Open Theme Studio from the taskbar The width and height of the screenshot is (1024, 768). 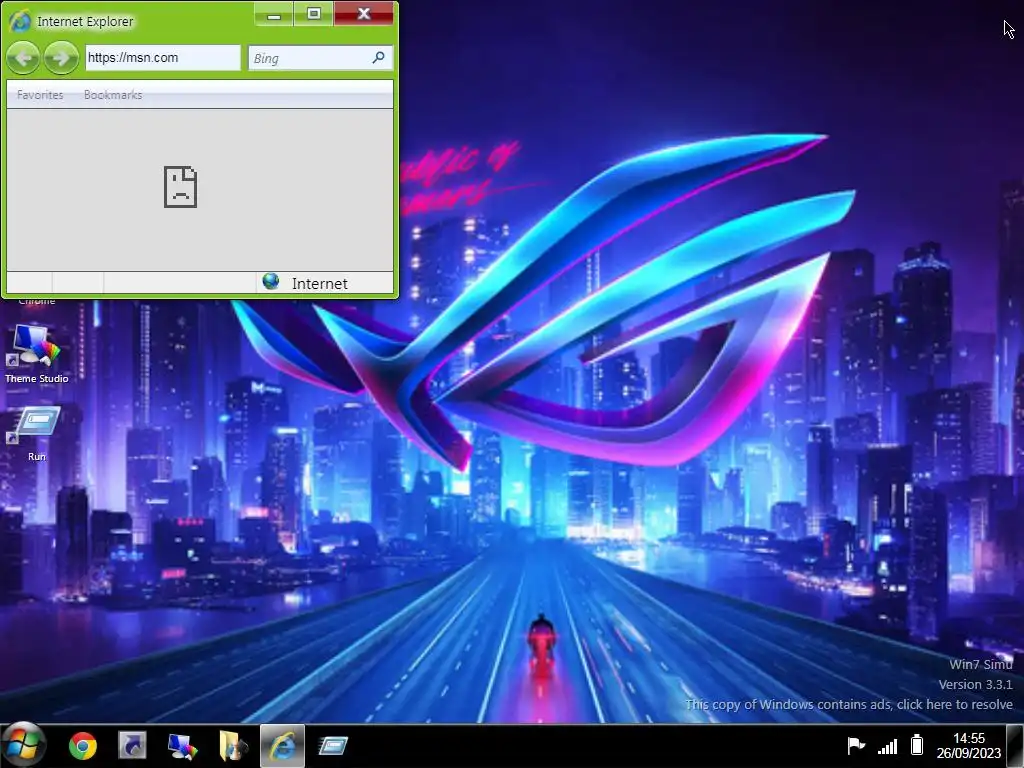(183, 746)
